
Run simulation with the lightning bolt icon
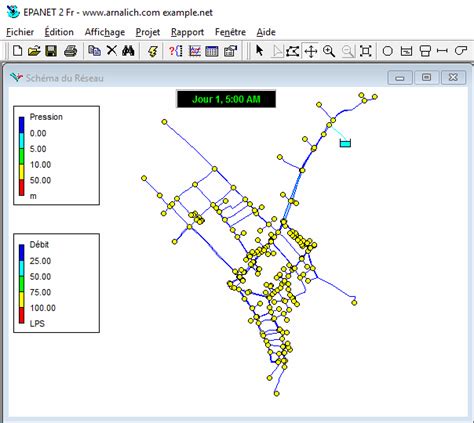coord(153,51)
